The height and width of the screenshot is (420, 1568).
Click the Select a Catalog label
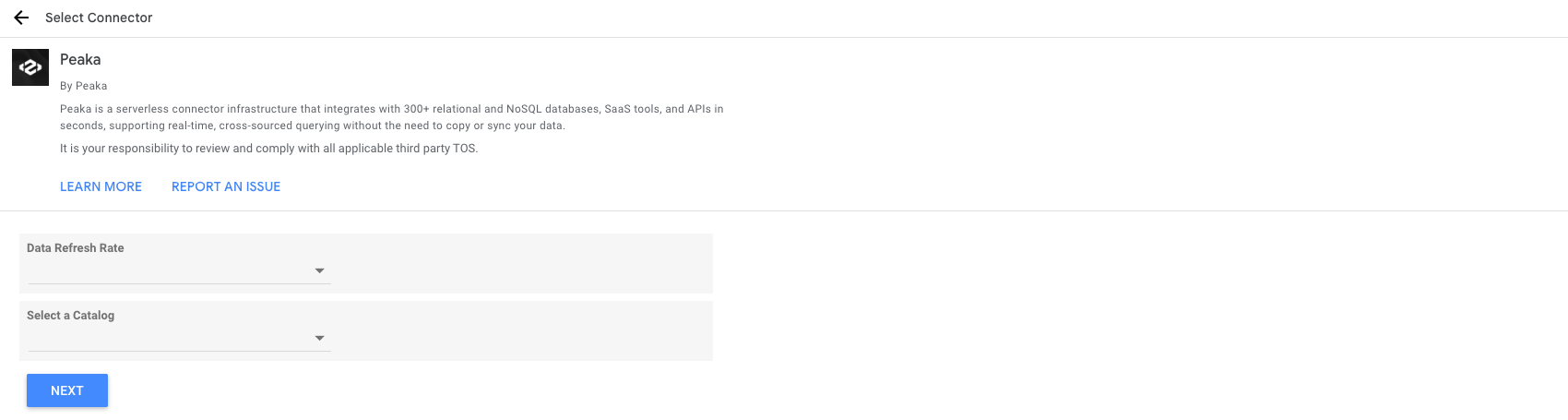coord(70,316)
